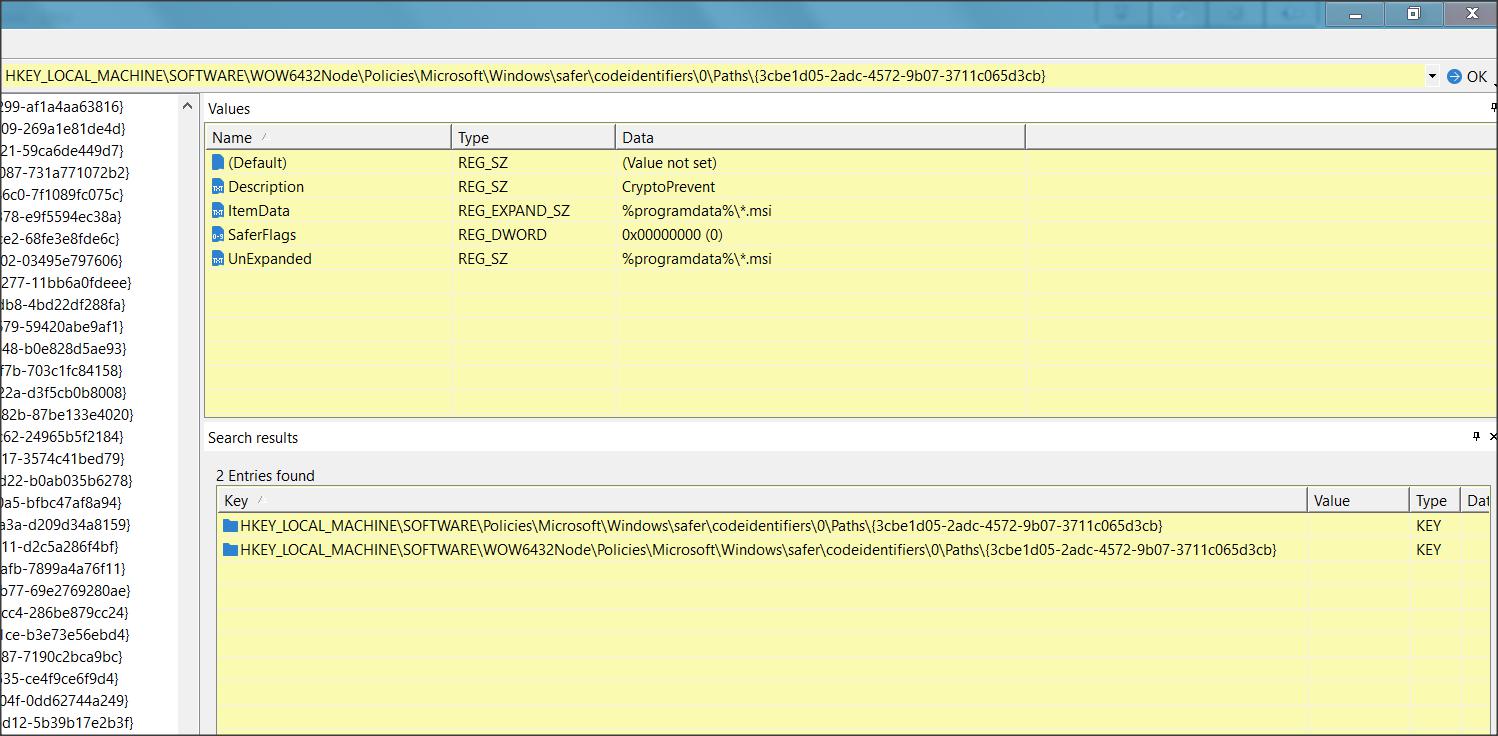This screenshot has width=1498, height=736.
Task: Click the UnExpanded string value icon
Action: pyautogui.click(x=218, y=259)
